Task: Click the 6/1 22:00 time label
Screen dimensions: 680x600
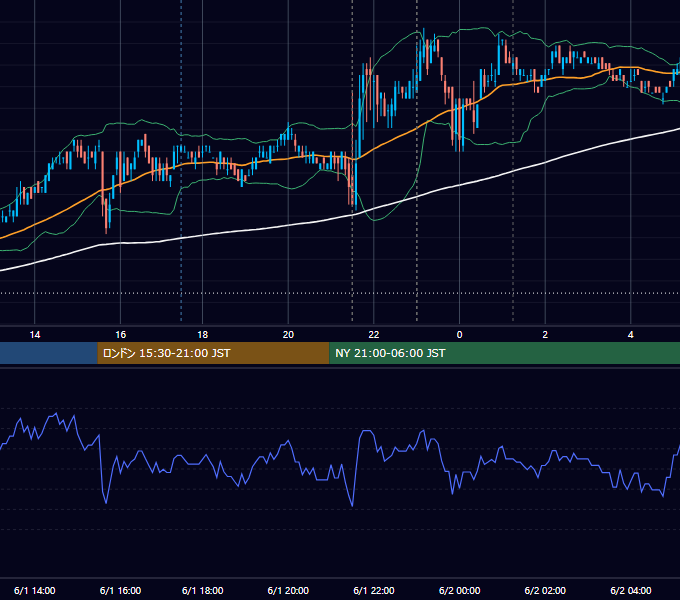Action: (374, 590)
